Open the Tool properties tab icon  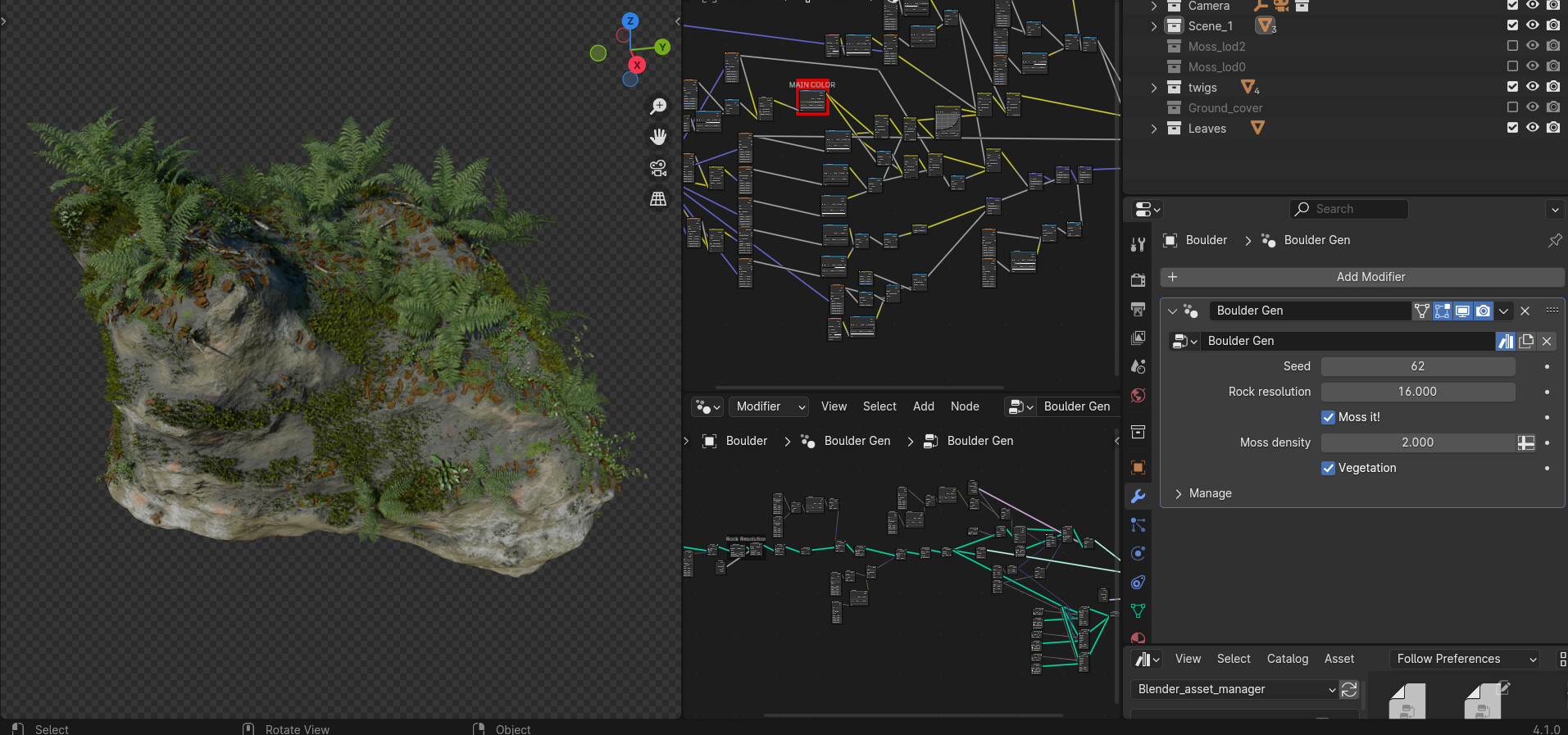coord(1138,244)
